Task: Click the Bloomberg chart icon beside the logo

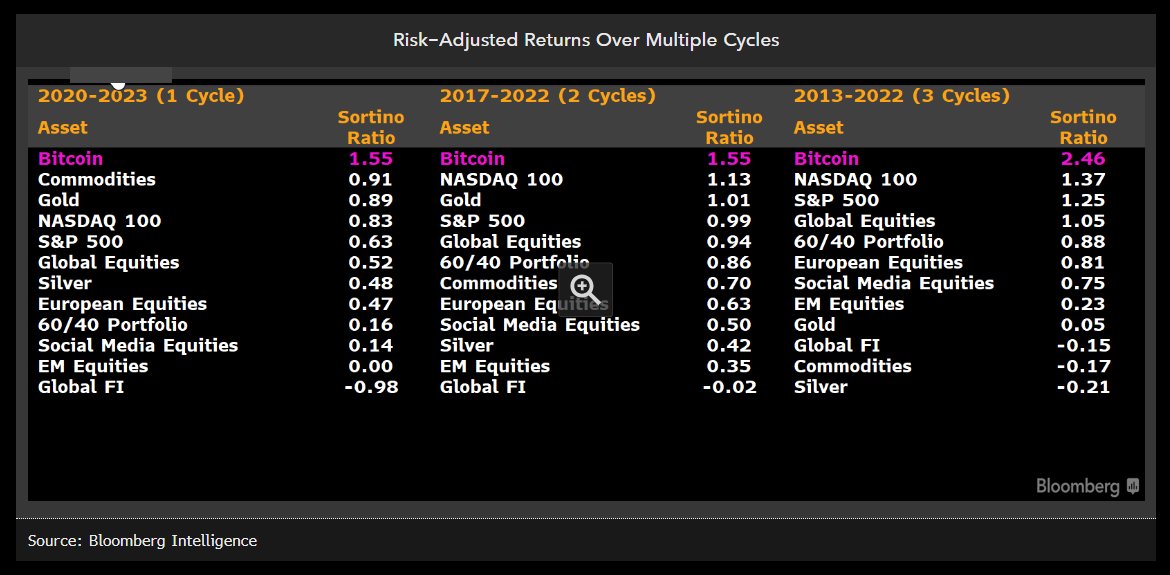Action: (x=1133, y=487)
